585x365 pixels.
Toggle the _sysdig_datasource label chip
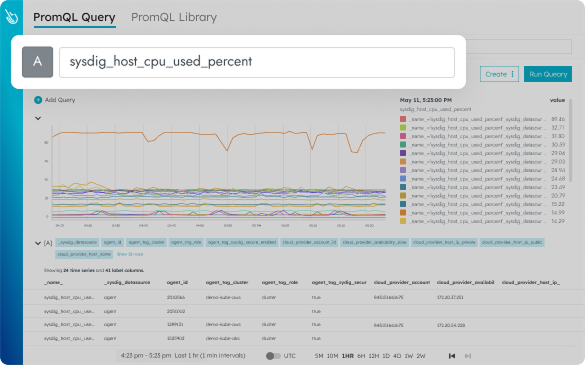(x=77, y=243)
